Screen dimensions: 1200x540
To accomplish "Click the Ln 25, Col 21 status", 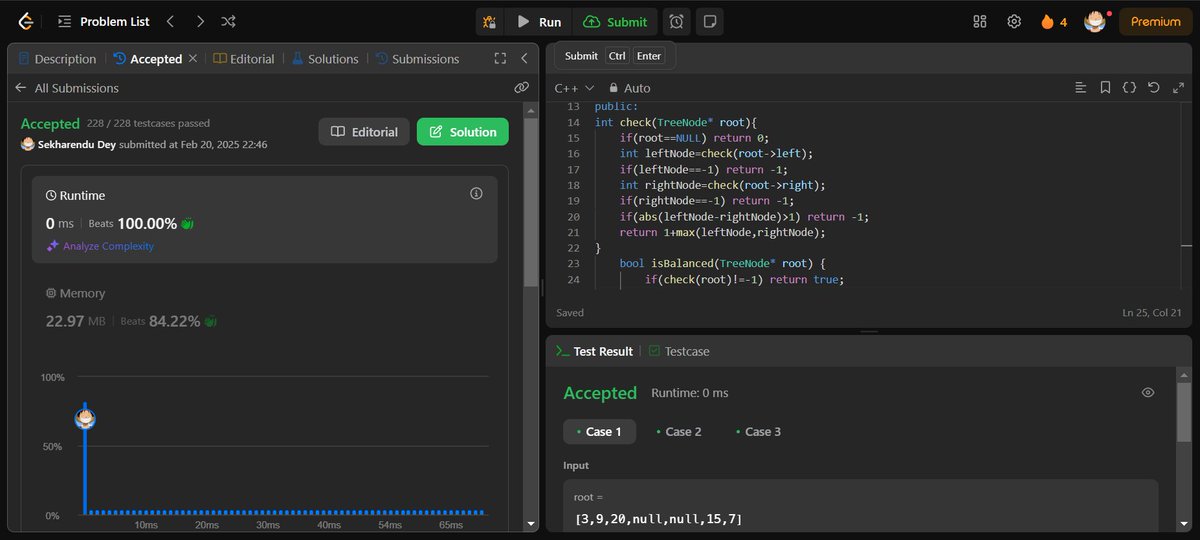I will [x=1152, y=313].
